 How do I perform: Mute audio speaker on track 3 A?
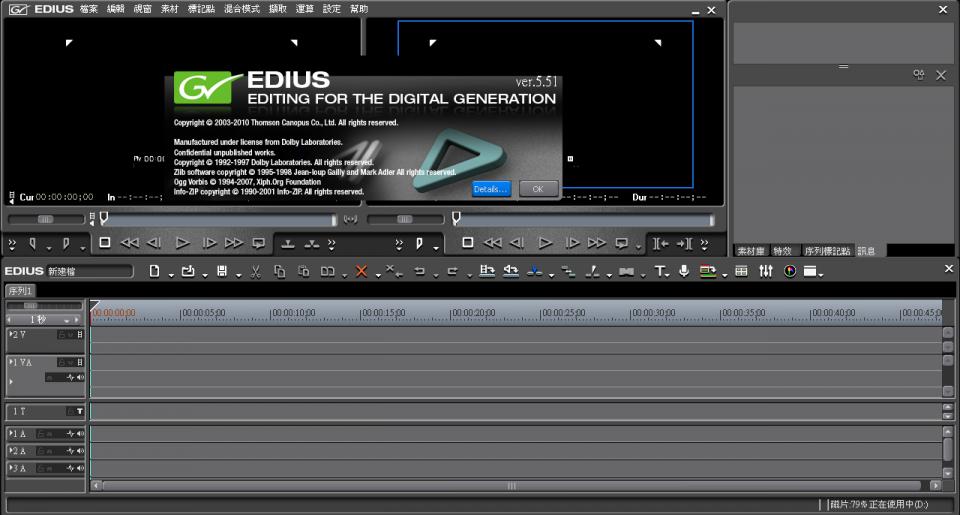[80, 468]
